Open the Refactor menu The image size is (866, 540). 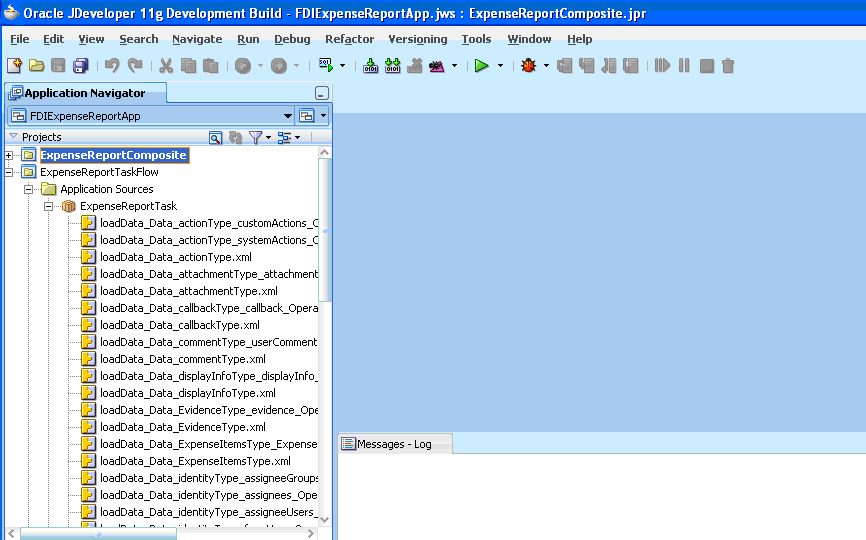(350, 39)
